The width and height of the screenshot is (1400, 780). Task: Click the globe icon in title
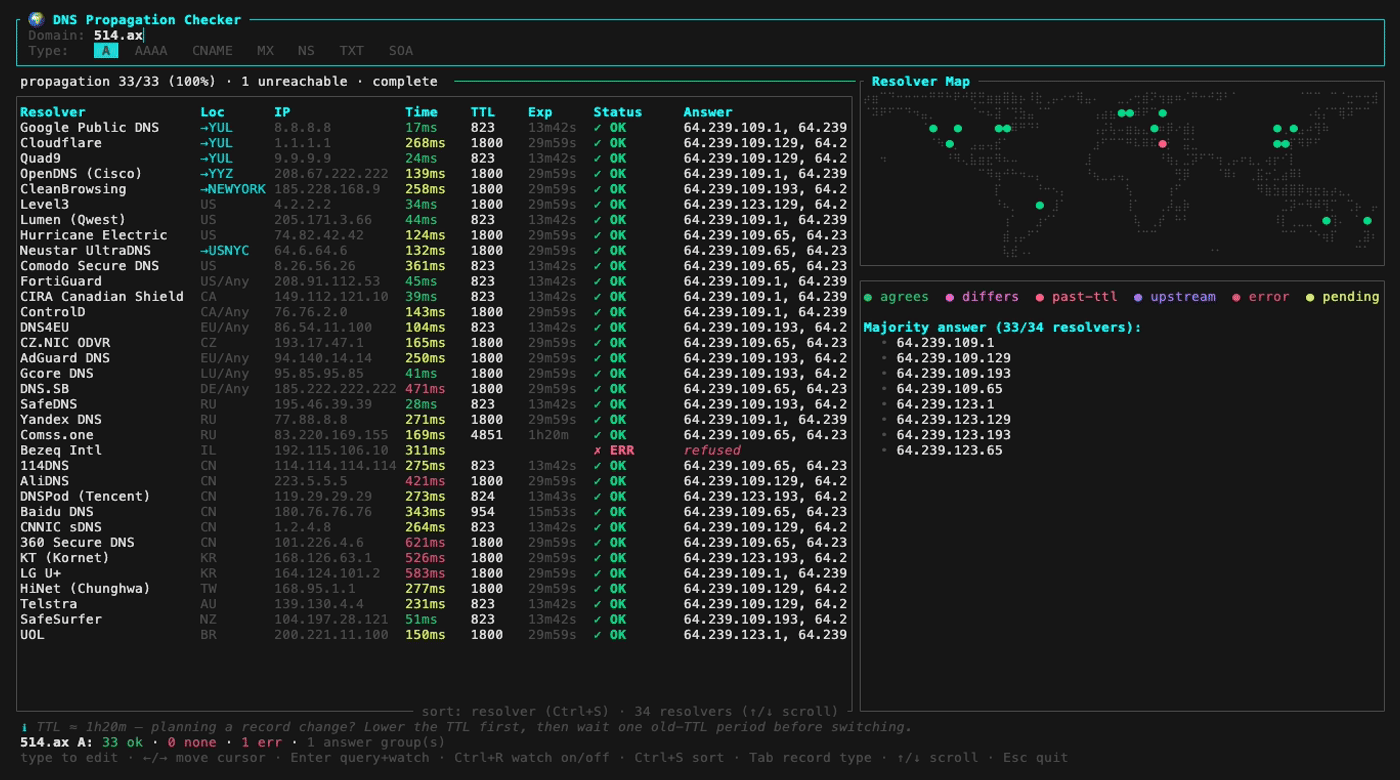(x=36, y=20)
